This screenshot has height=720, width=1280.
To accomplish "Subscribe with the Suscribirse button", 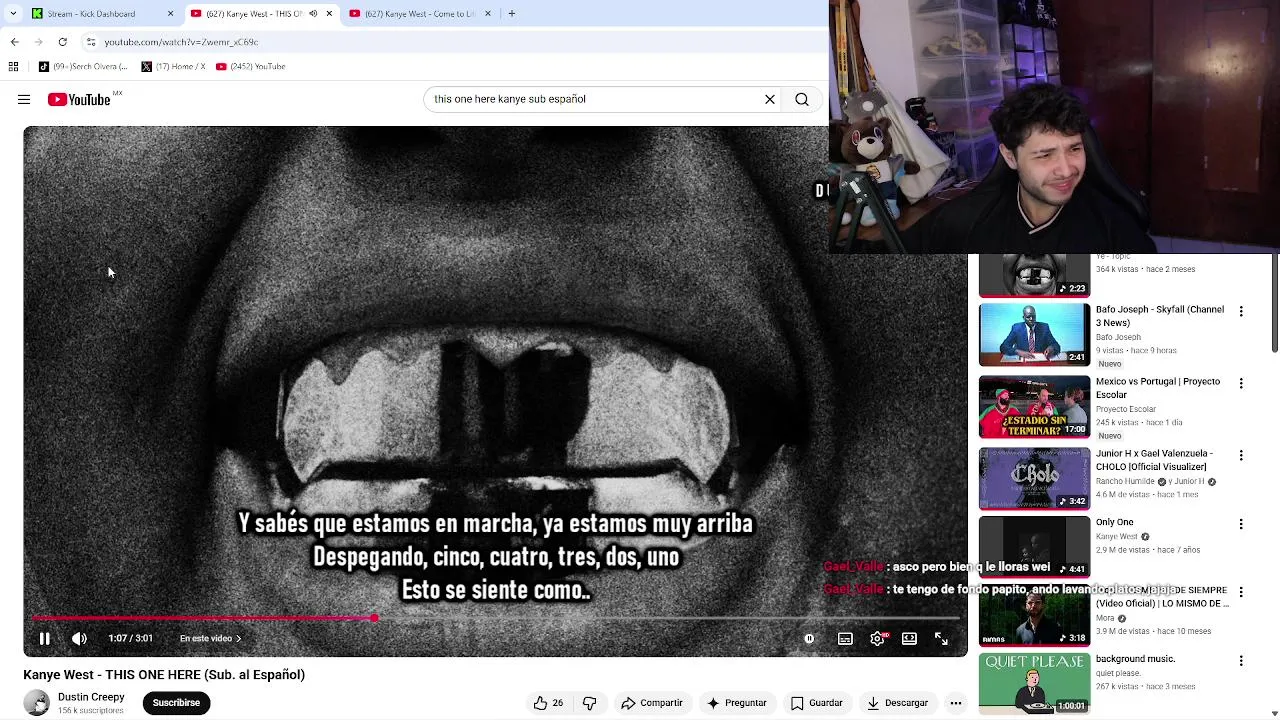I will coord(176,703).
